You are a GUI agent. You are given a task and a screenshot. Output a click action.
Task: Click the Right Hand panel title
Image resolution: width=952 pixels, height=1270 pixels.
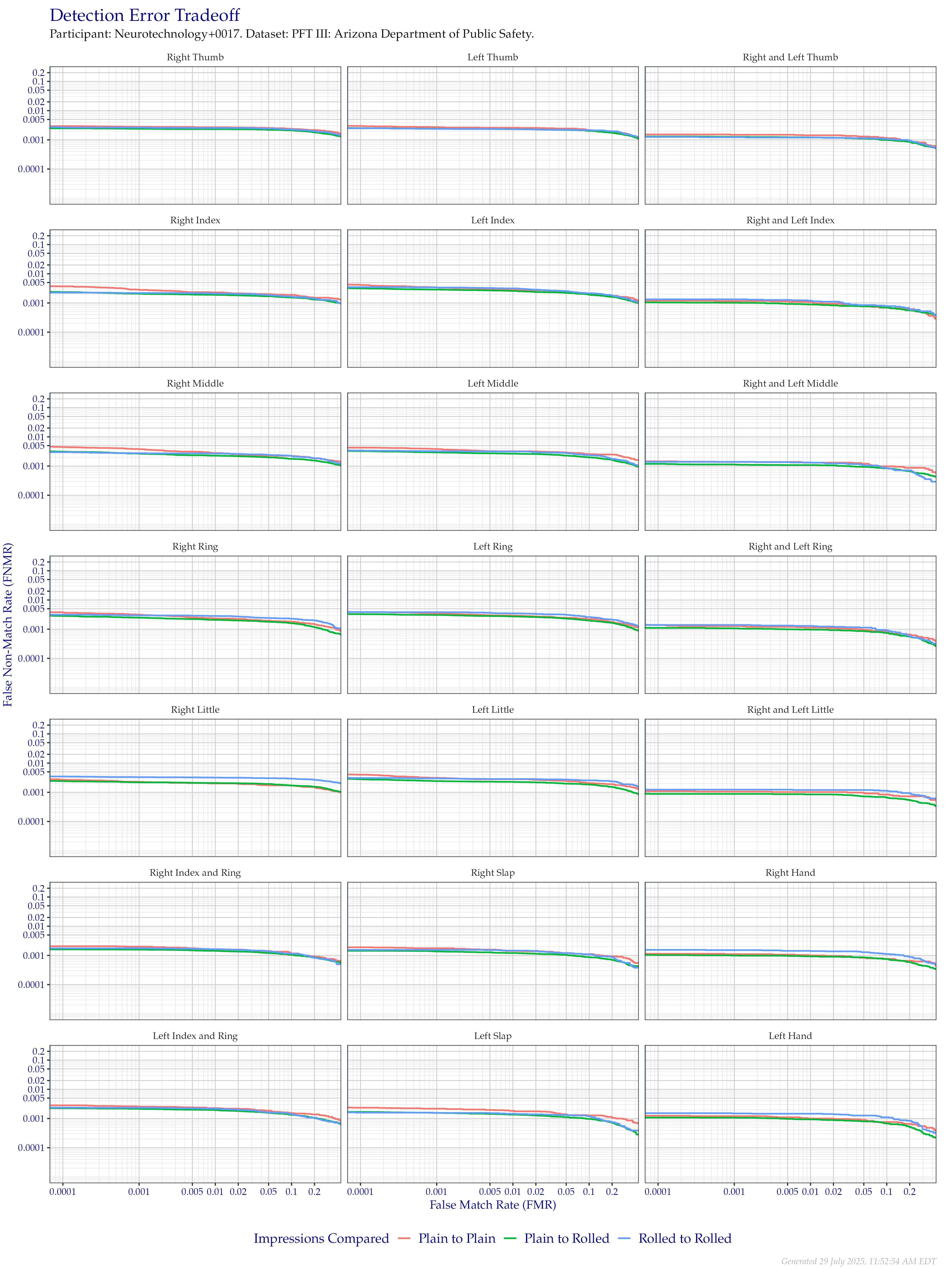(x=790, y=873)
